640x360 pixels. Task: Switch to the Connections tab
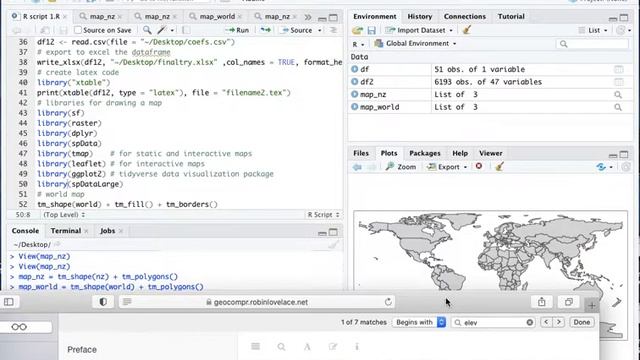click(464, 16)
